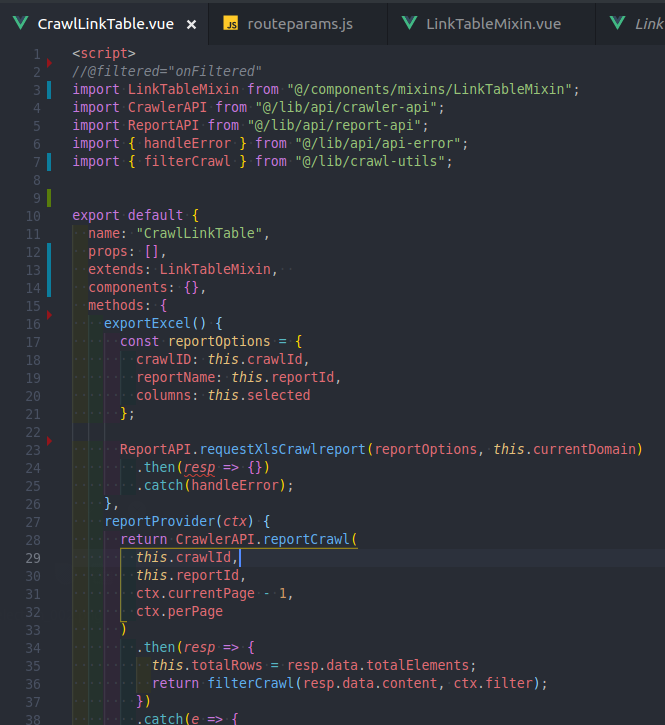Click filterCrawl in the import on line 7

(187, 161)
